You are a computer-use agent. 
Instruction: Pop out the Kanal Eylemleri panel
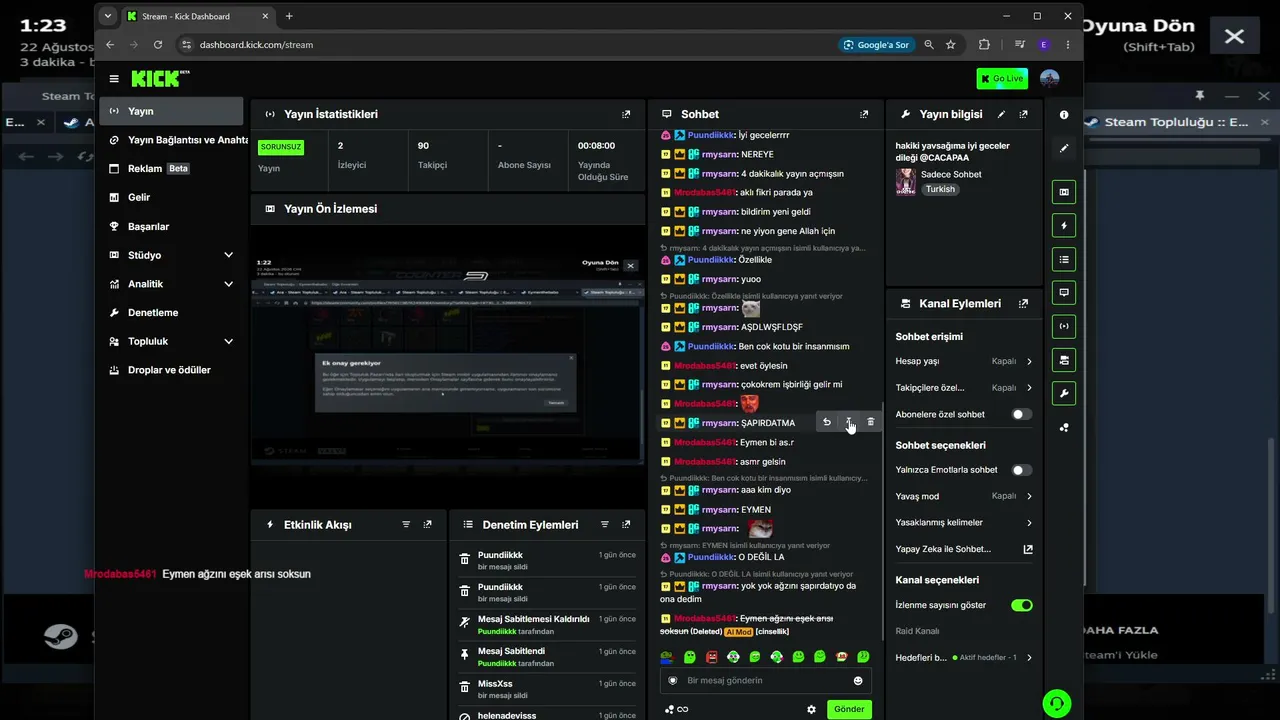(x=1023, y=304)
